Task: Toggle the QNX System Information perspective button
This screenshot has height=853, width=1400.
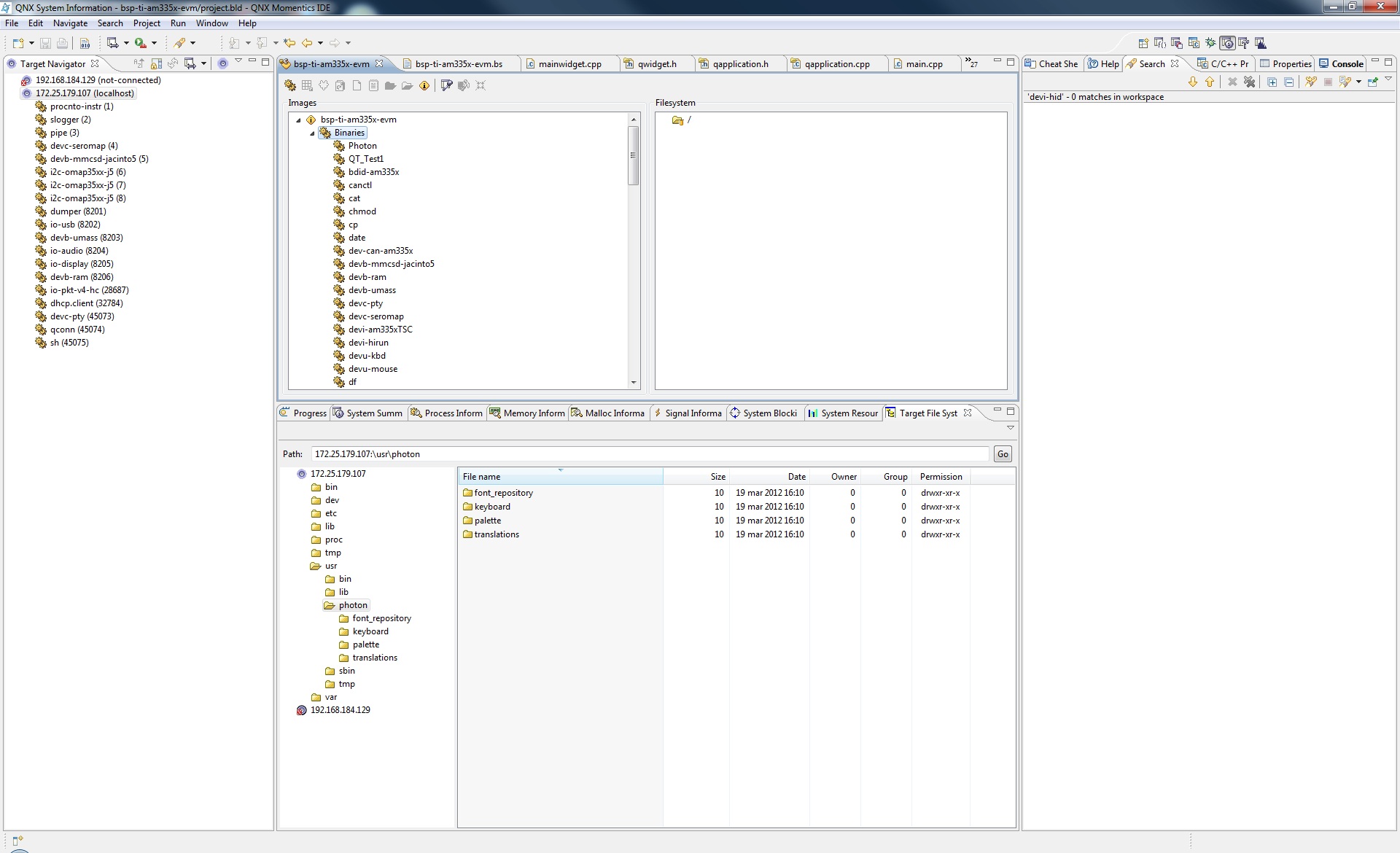Action: coord(1227,43)
